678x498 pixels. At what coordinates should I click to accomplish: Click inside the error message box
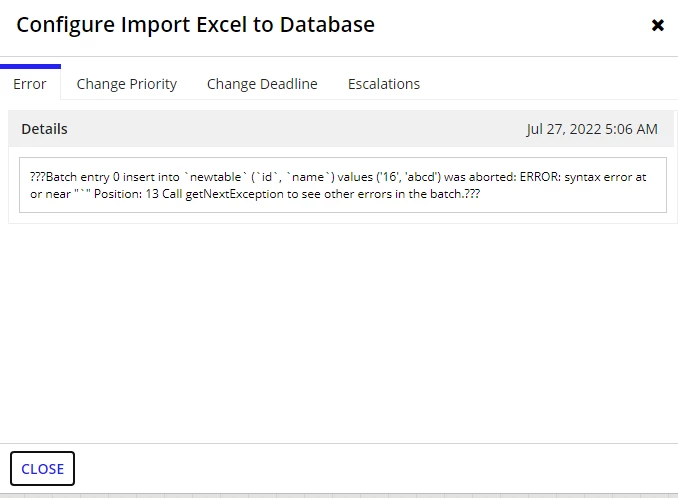(343, 185)
